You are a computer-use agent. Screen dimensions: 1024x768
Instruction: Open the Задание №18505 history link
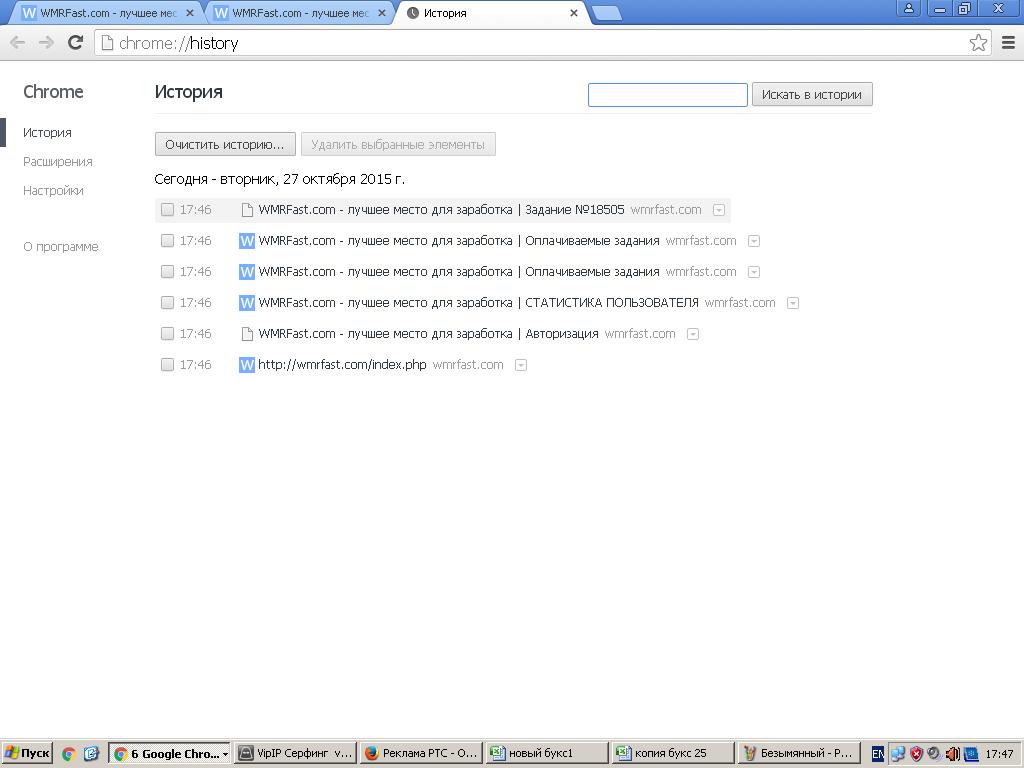pos(441,210)
